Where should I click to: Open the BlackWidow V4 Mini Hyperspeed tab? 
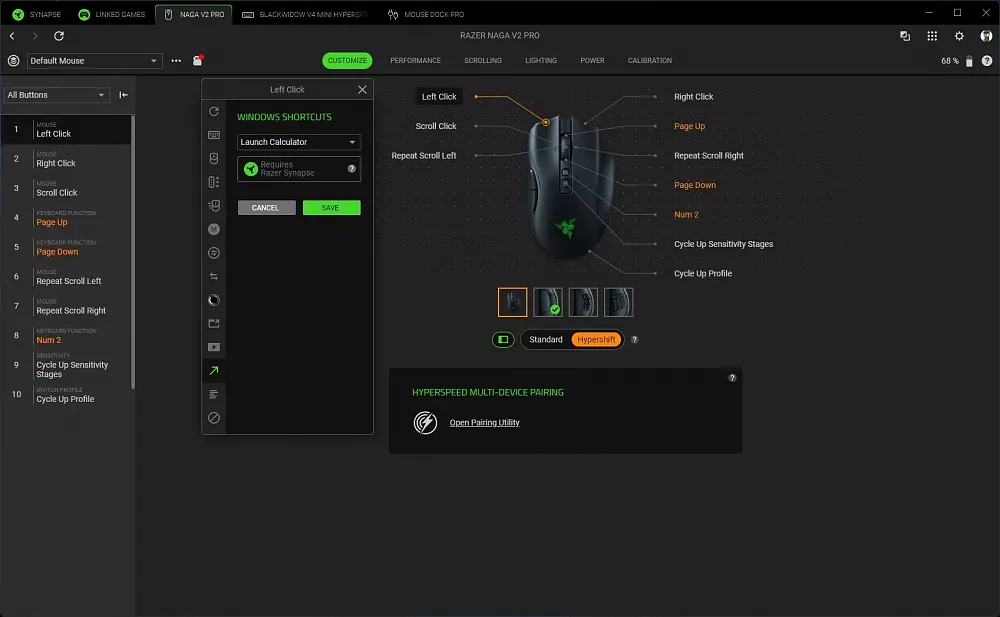305,14
